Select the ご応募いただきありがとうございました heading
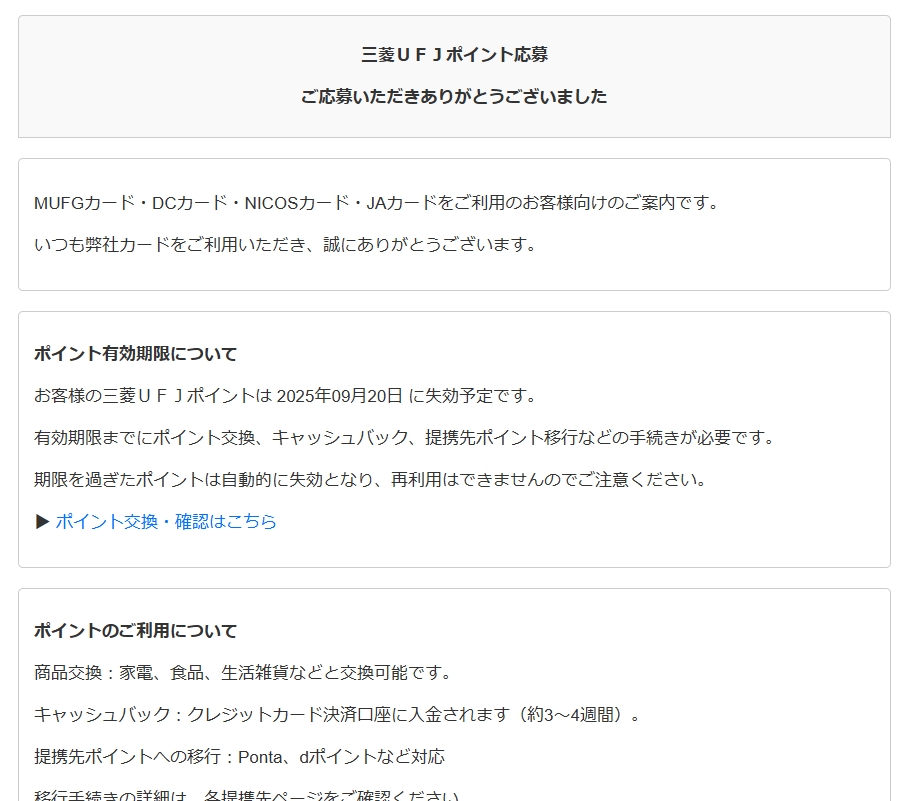 454,97
